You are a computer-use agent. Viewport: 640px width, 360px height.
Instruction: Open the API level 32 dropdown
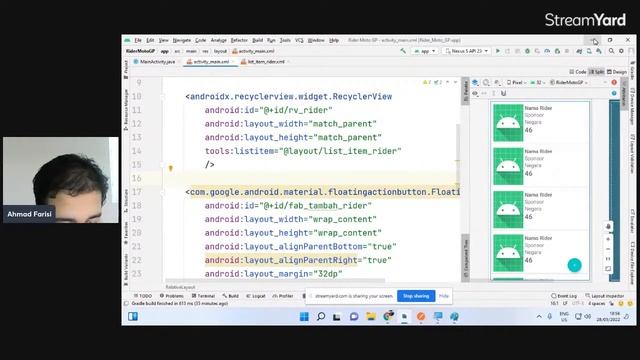point(538,82)
